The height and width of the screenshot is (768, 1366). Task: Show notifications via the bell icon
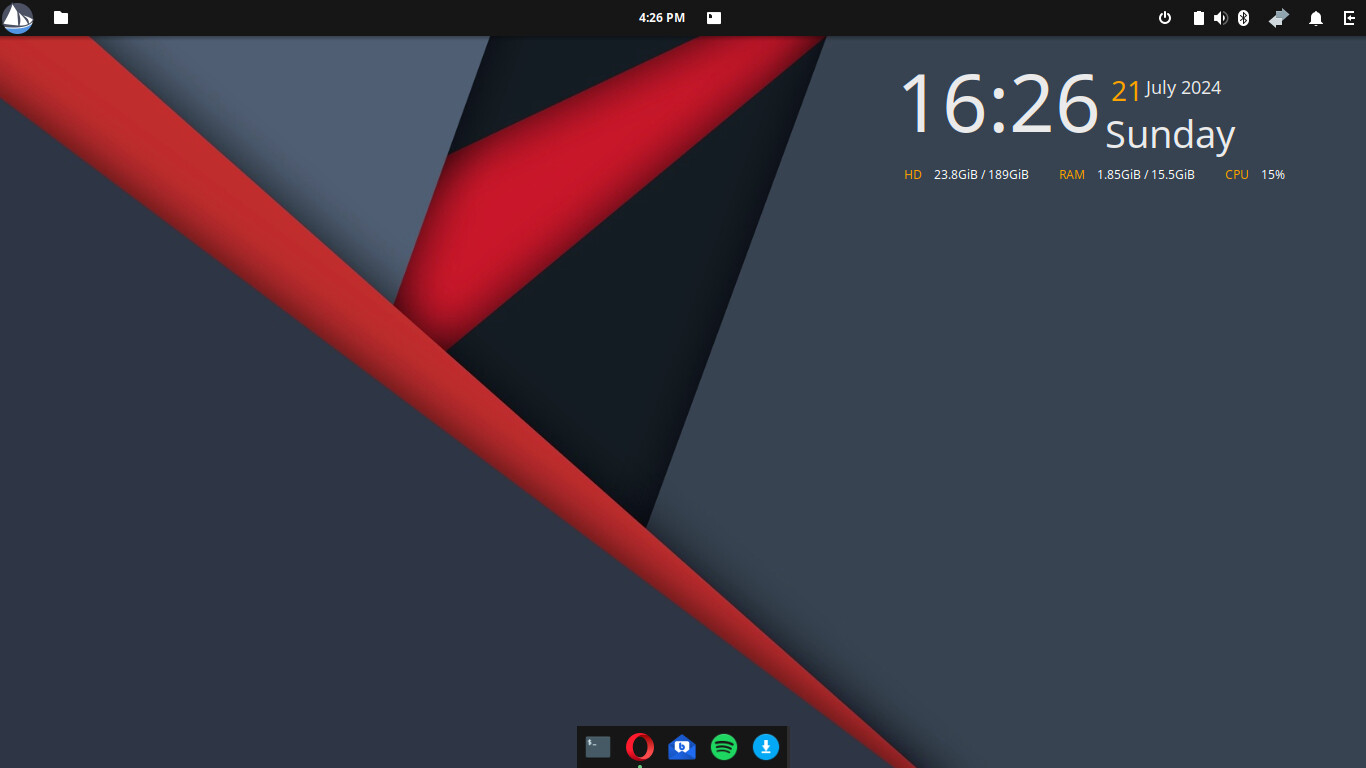click(1316, 18)
